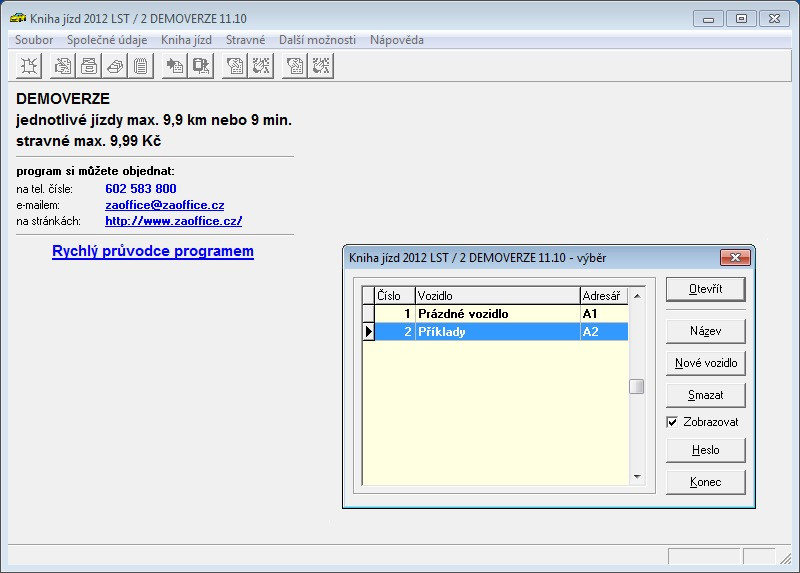Click the Číslo column header

(395, 296)
